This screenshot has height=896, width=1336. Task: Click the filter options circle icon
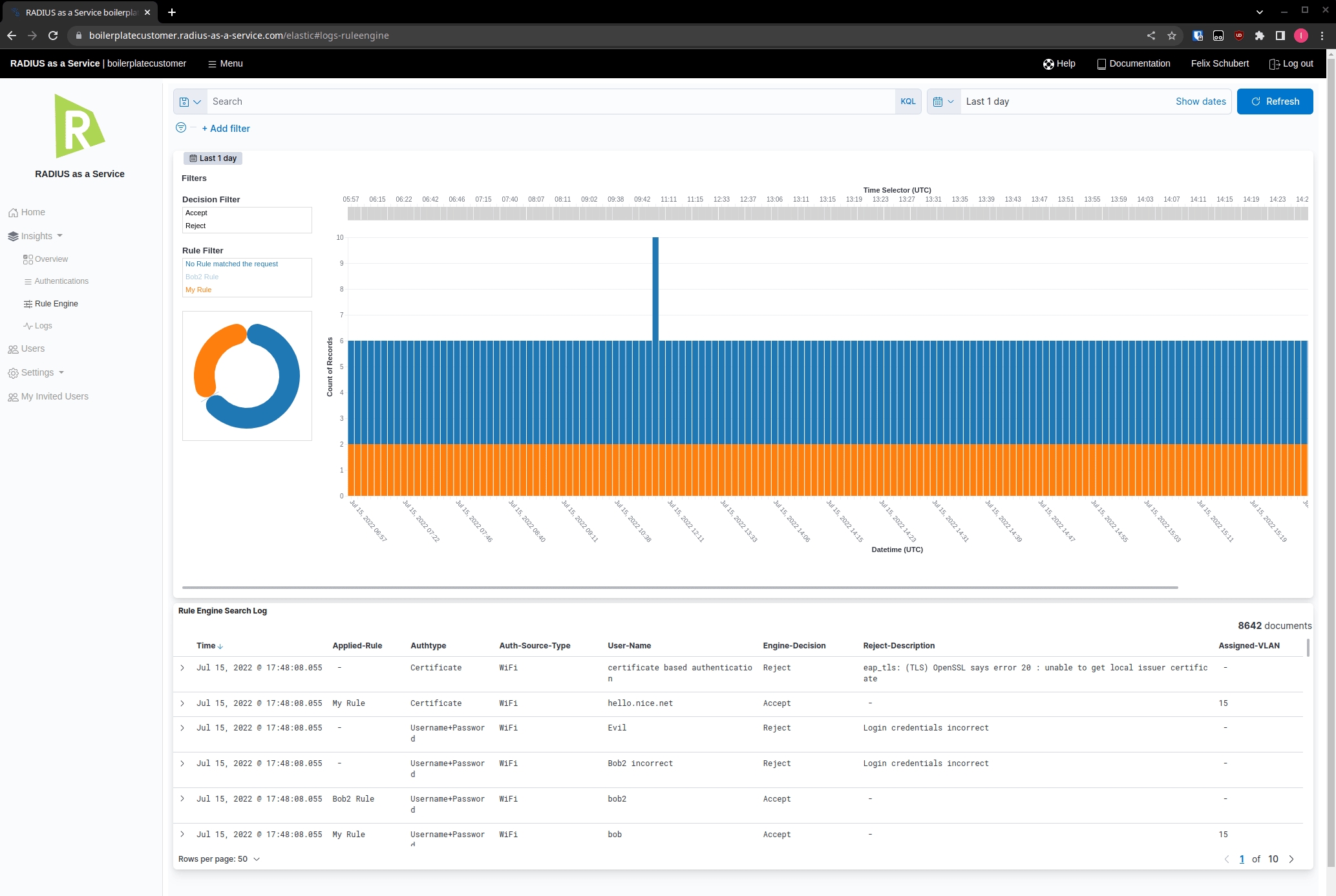(x=181, y=128)
